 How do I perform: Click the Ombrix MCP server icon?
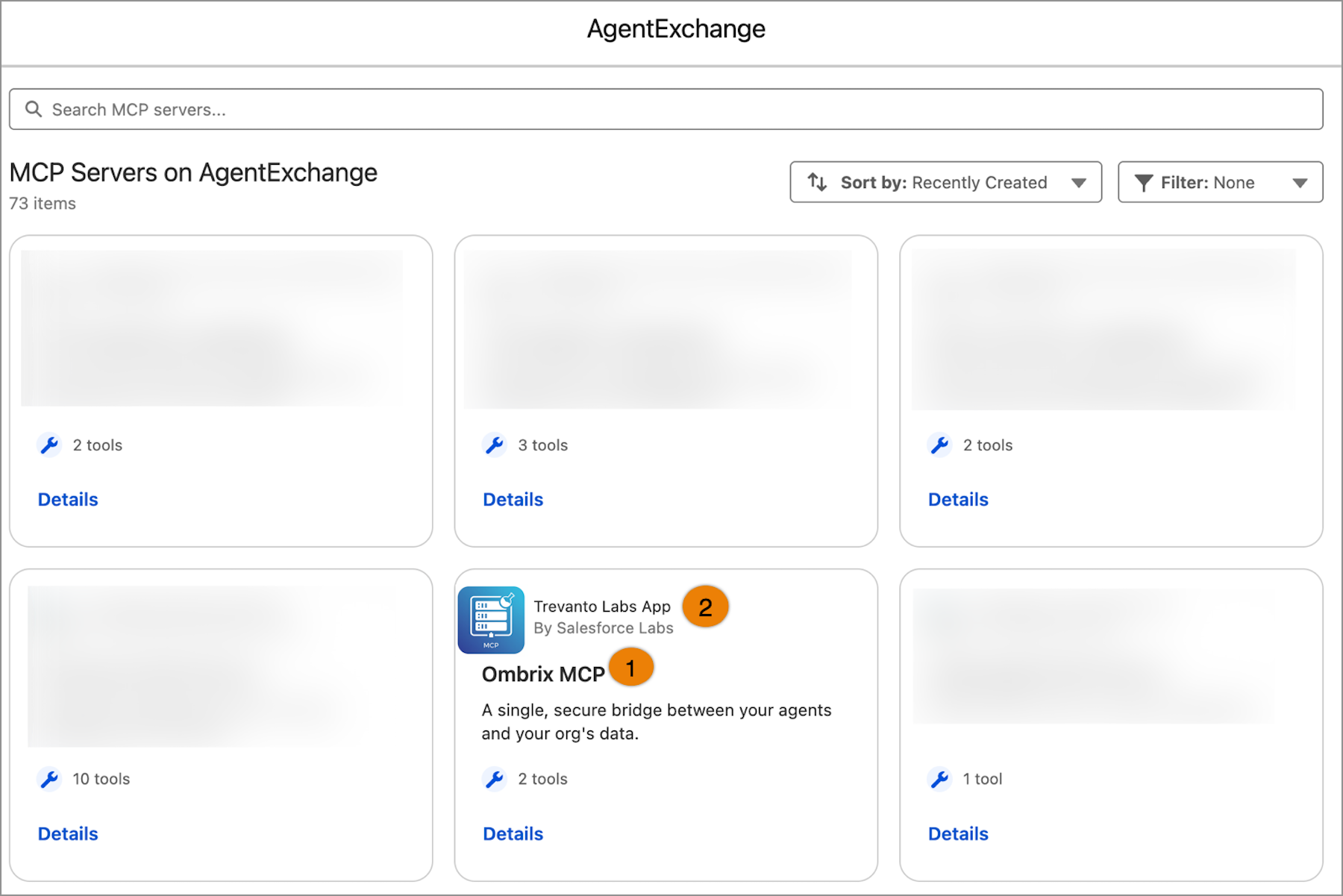click(491, 620)
